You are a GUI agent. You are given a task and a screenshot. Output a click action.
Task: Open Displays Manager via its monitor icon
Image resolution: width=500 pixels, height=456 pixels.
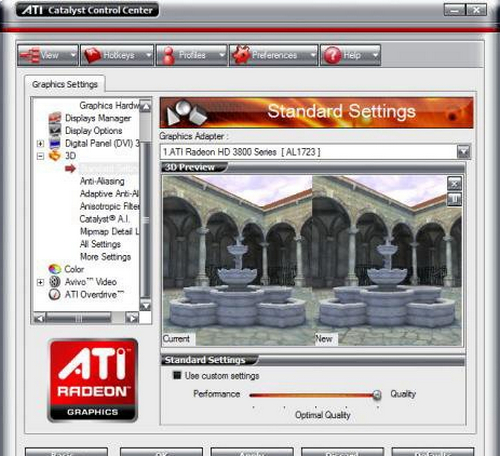55,118
